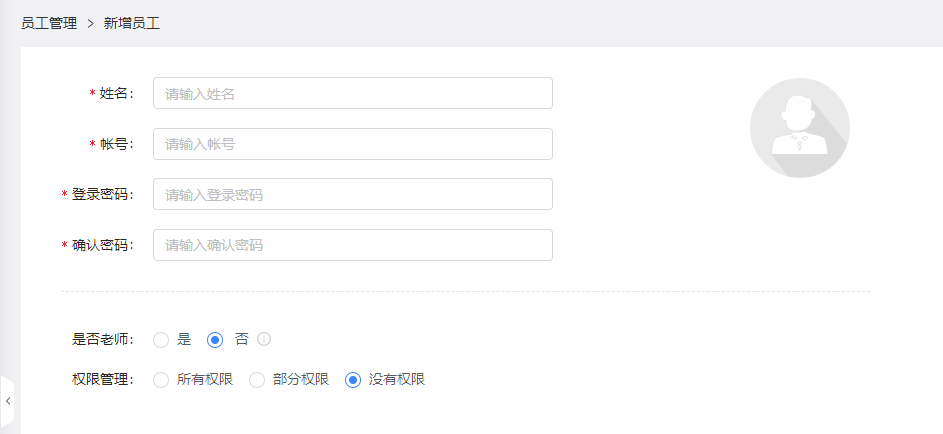Select 否 for 是否老师
The width and height of the screenshot is (943, 434).
point(215,340)
